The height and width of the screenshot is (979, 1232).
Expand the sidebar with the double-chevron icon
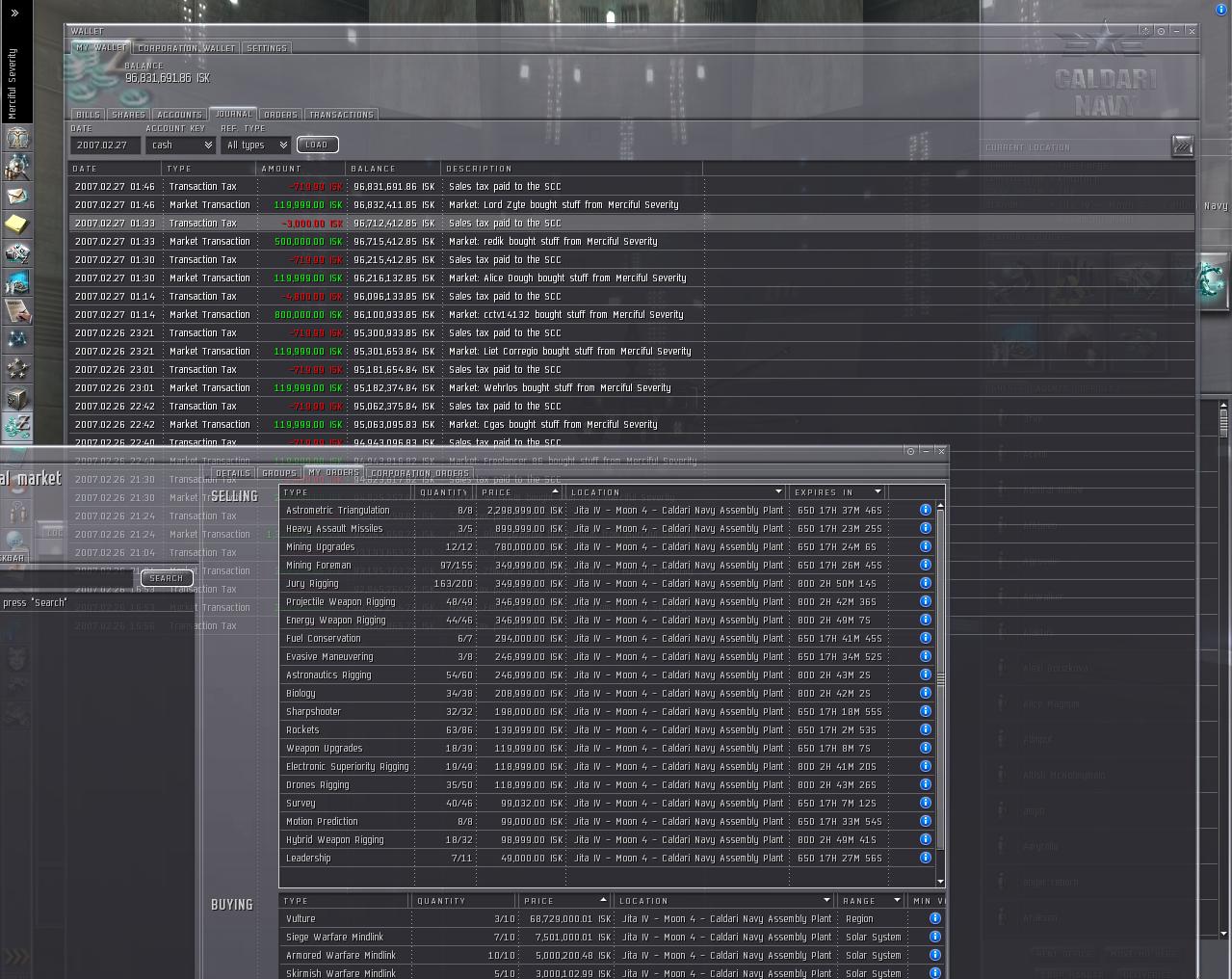click(x=14, y=13)
